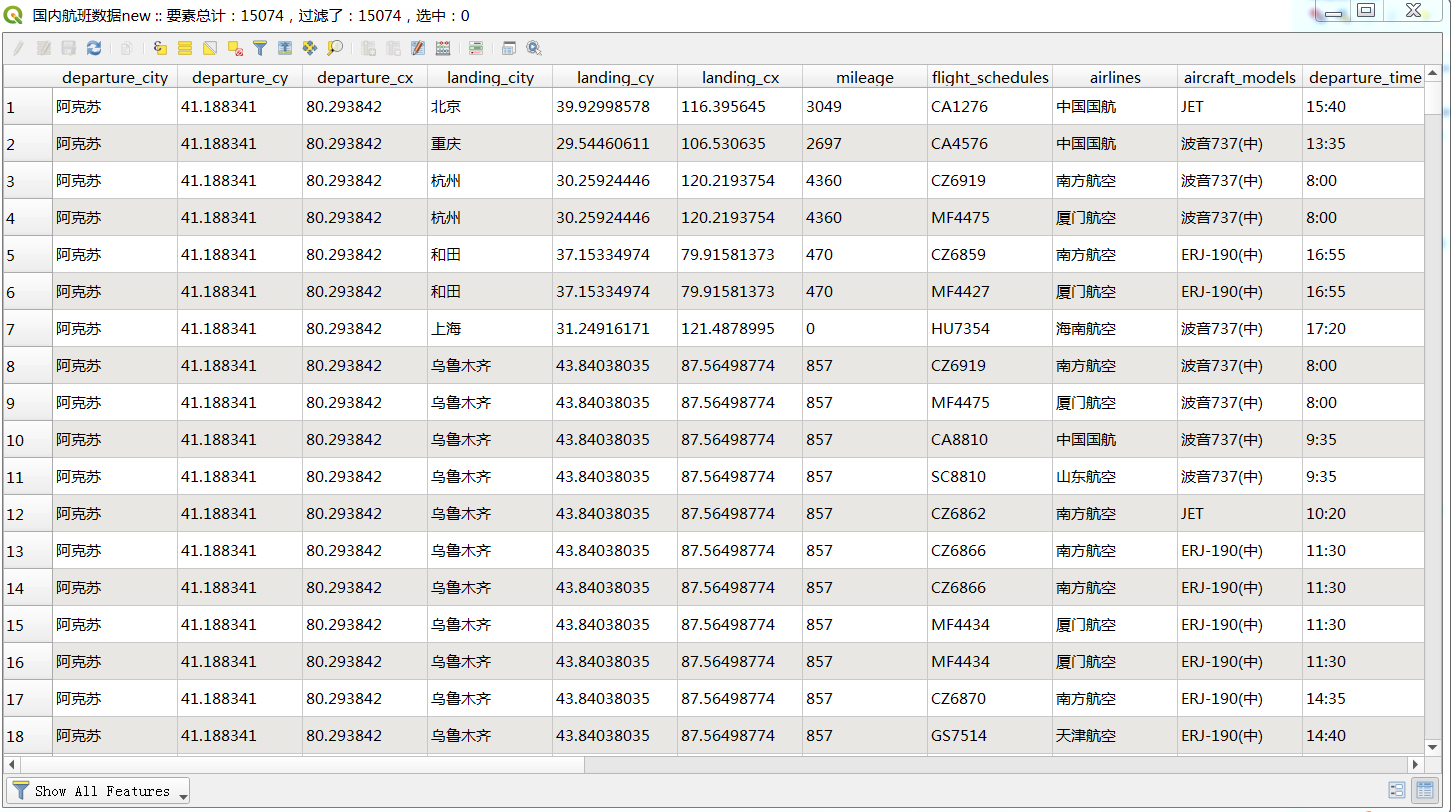
Task: Zoom map to selected rows
Action: click(x=335, y=48)
